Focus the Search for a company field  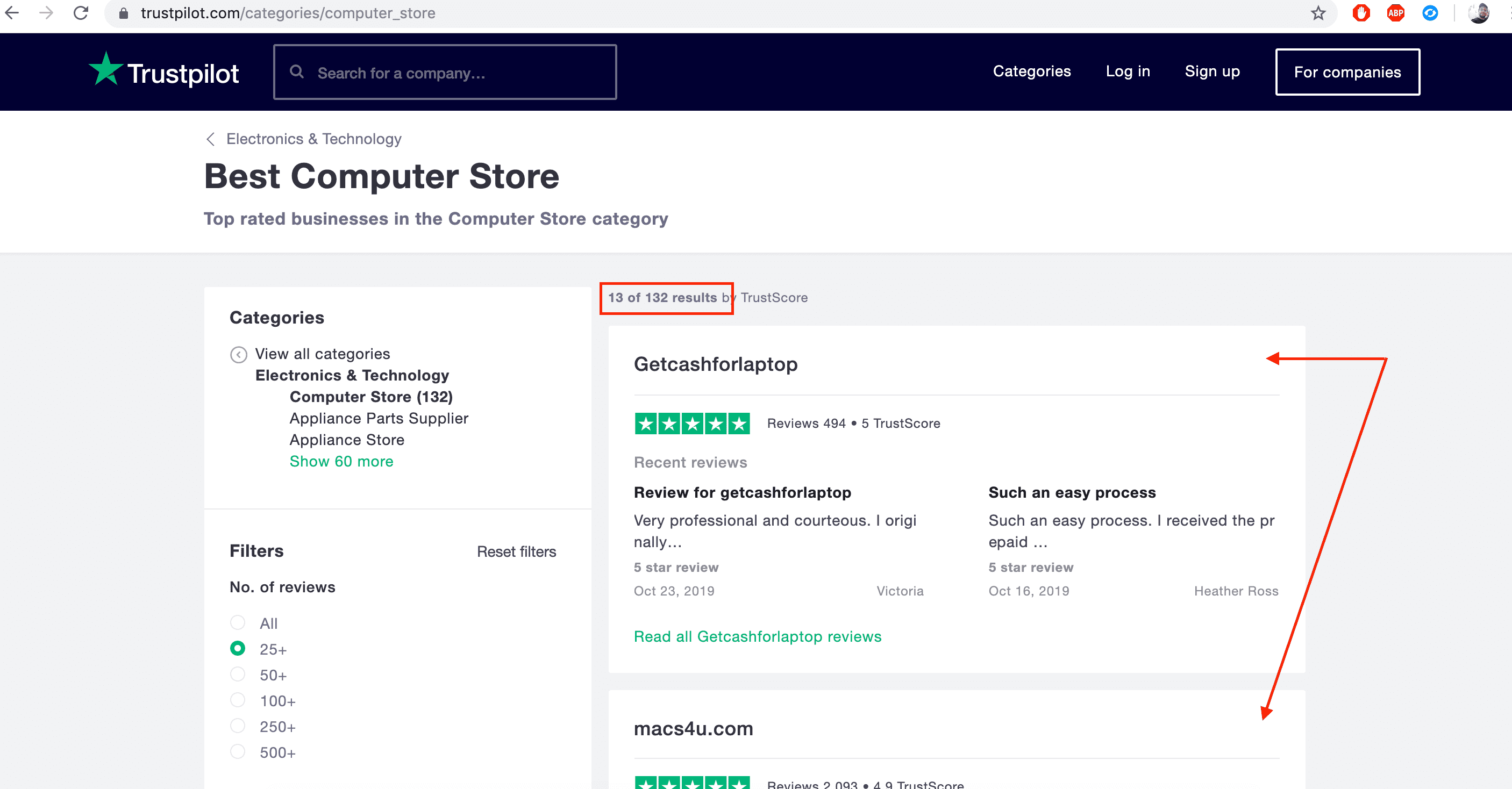pos(445,71)
